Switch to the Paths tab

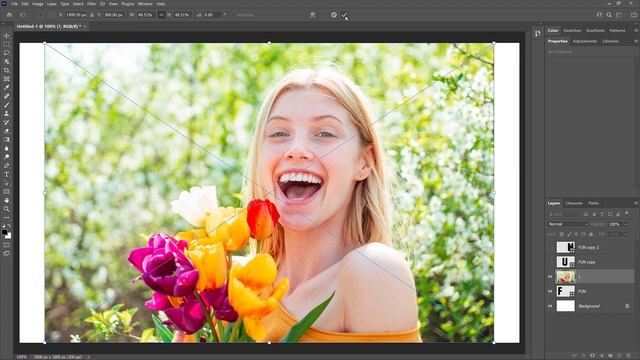[x=593, y=203]
